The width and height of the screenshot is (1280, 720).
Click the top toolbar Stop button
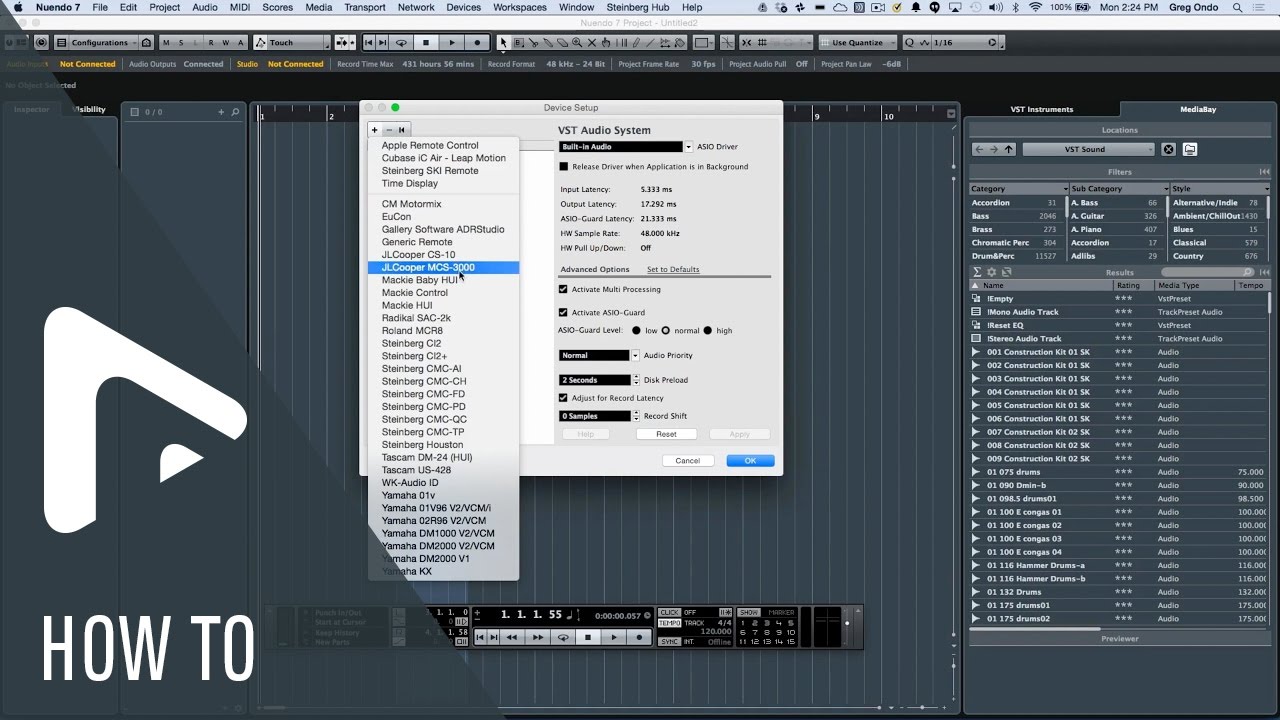point(426,43)
